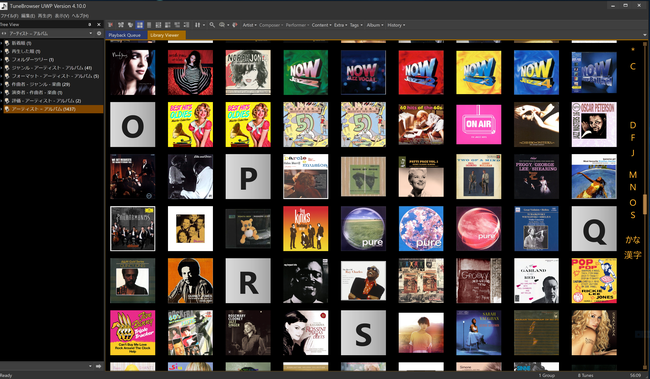Image resolution: width=650 pixels, height=379 pixels.
Task: Open the アーティスト - アルバム tree selector combo box
Action: [51, 33]
